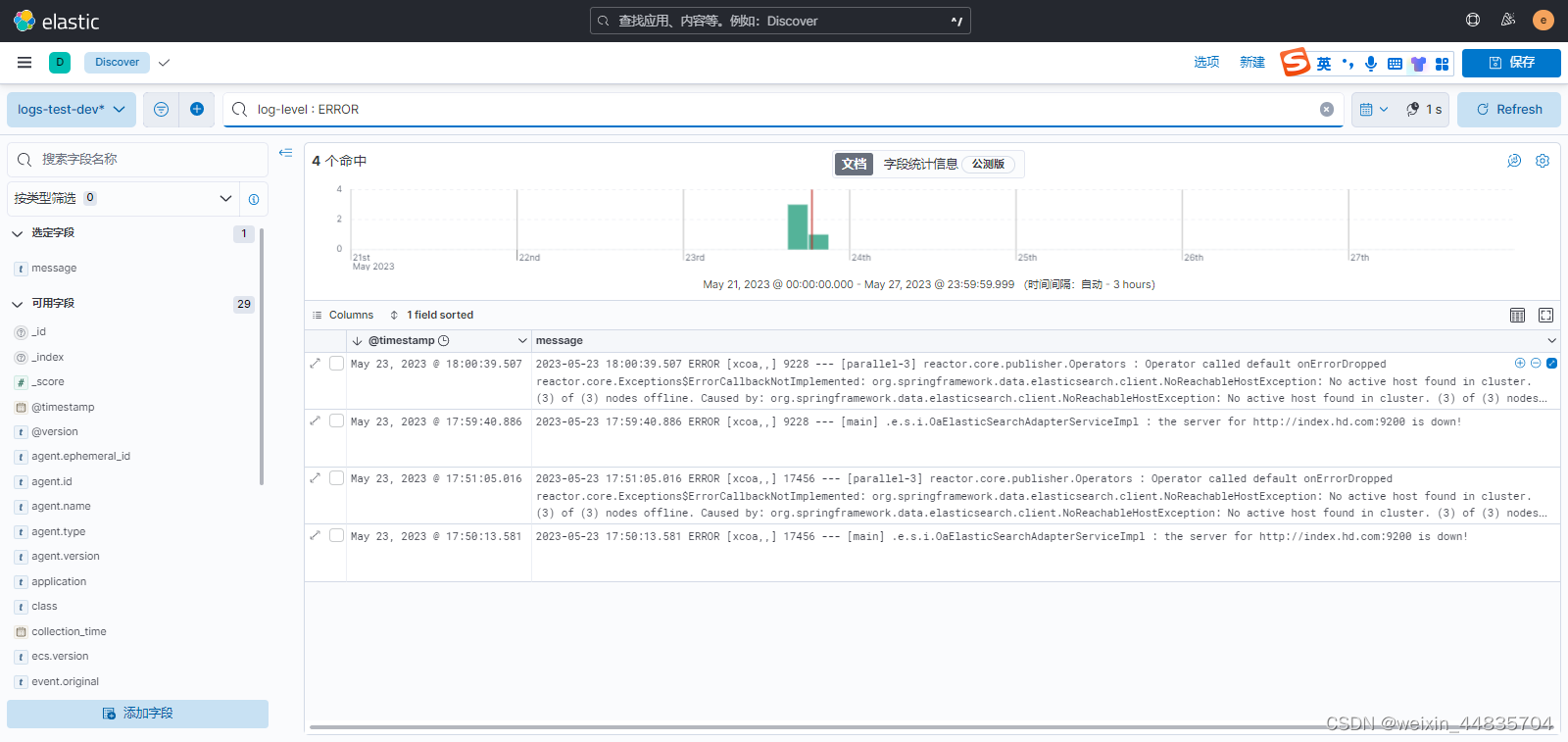Select the agent.name field in sidebar

pos(61,507)
